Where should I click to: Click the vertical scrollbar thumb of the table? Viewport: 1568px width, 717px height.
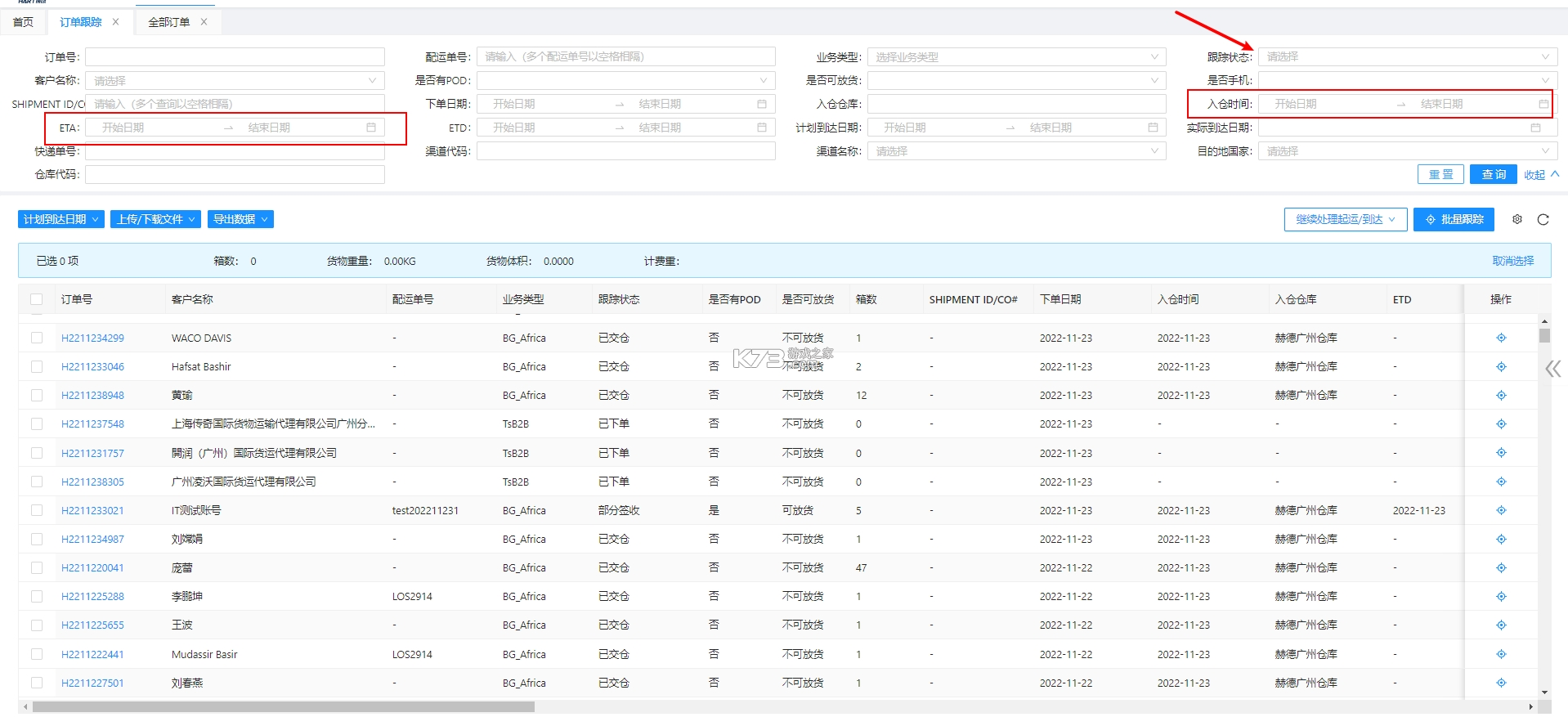tap(1544, 335)
